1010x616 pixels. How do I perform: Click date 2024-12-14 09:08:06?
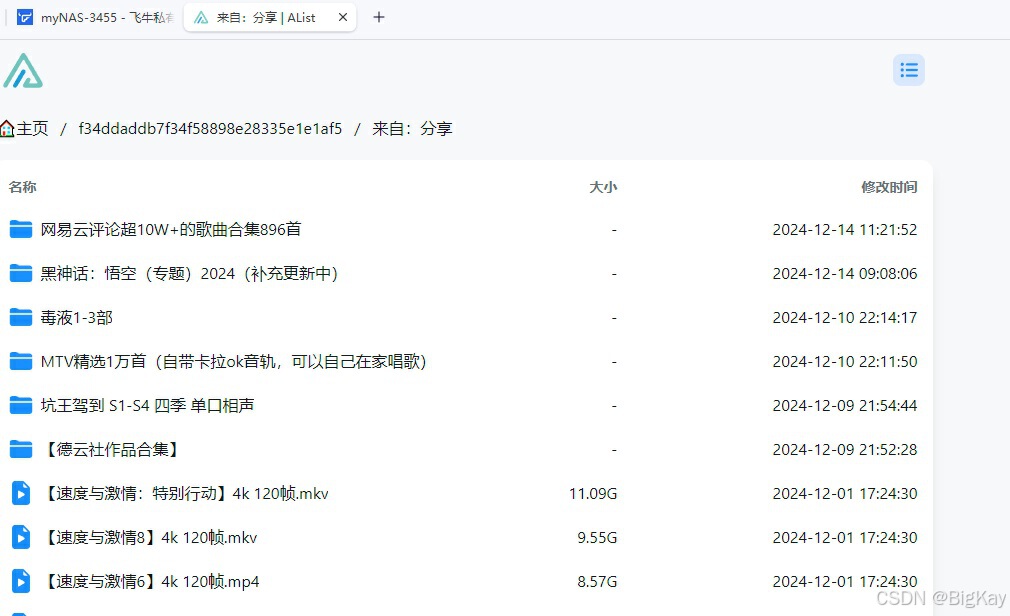844,273
